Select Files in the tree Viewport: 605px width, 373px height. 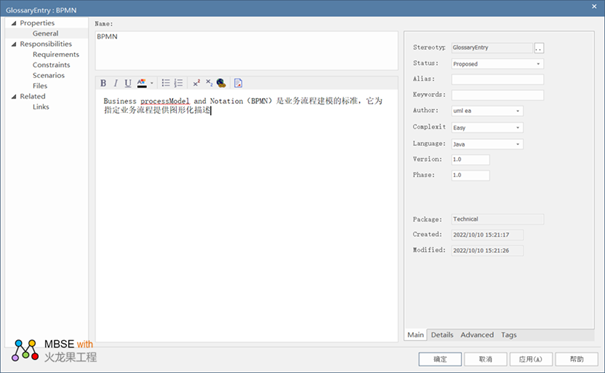click(x=40, y=86)
